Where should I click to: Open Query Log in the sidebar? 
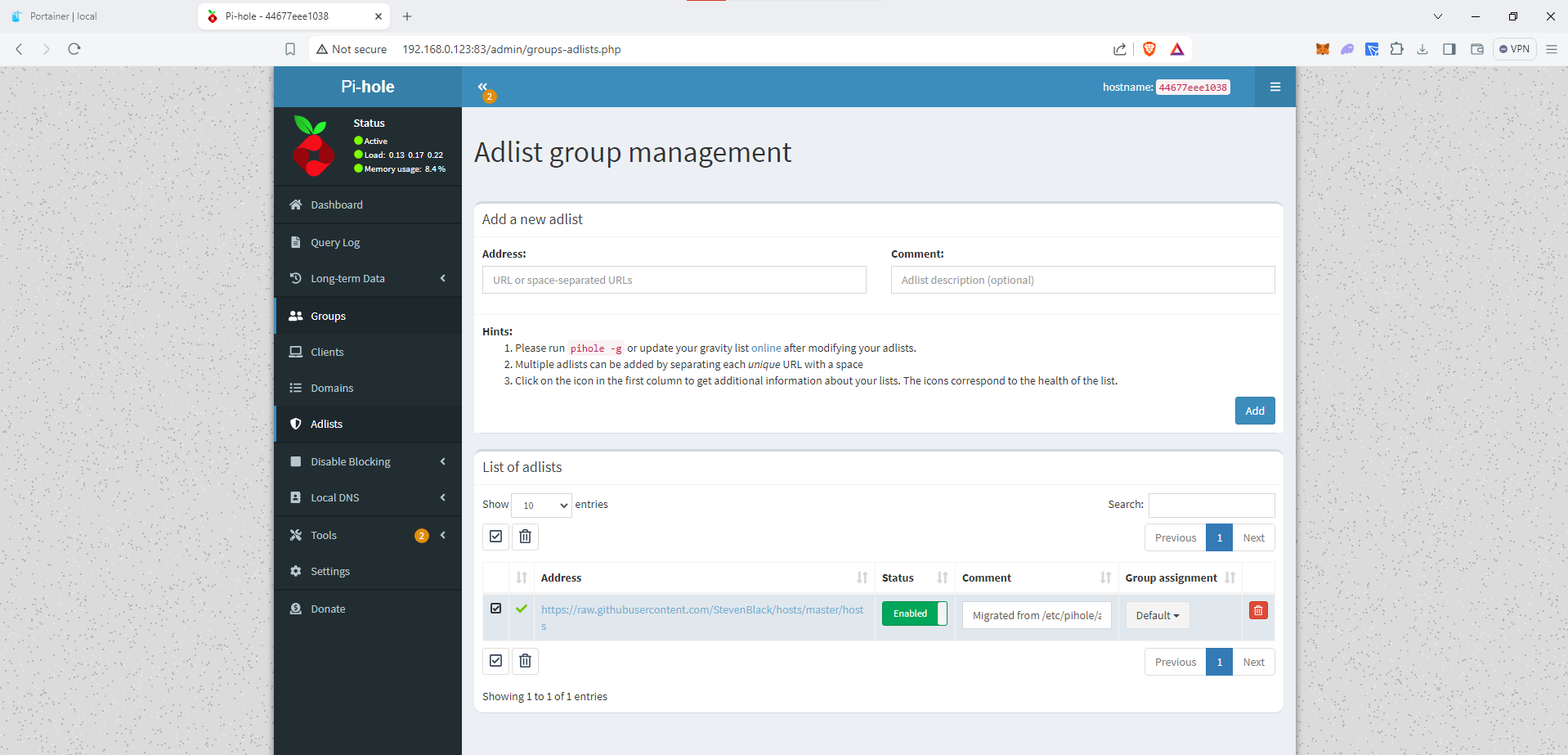point(368,242)
